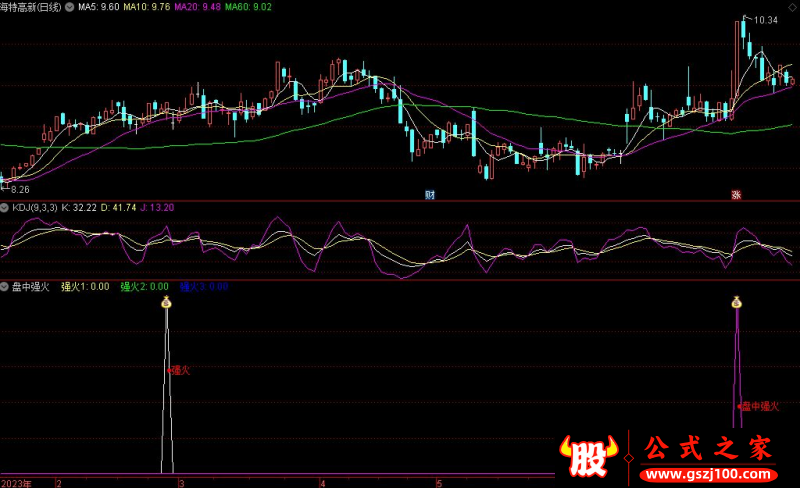Expand the 盘中强火 indicator panel menu
Image resolution: width=800 pixels, height=488 pixels.
pyautogui.click(x=5, y=287)
